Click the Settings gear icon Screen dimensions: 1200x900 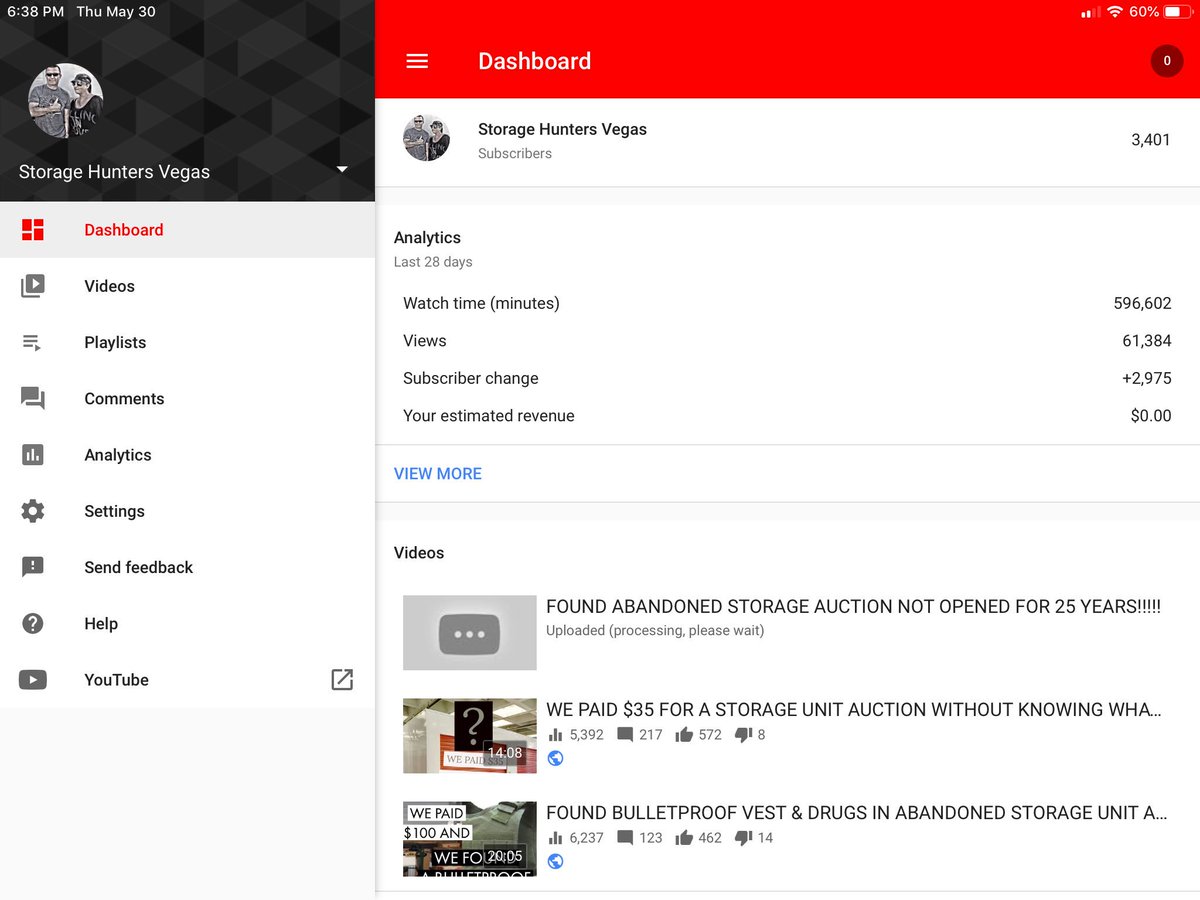coord(33,511)
